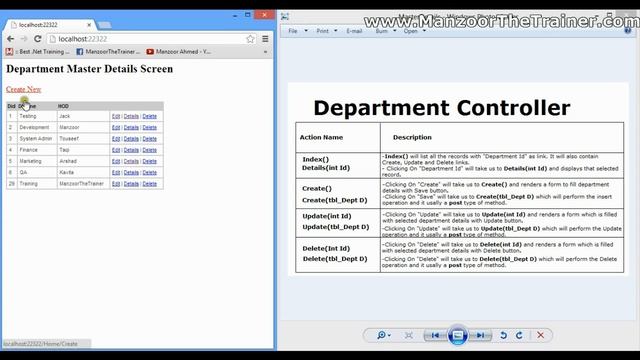Click the Did column header
Image resolution: width=640 pixels, height=360 pixels.
coord(11,106)
